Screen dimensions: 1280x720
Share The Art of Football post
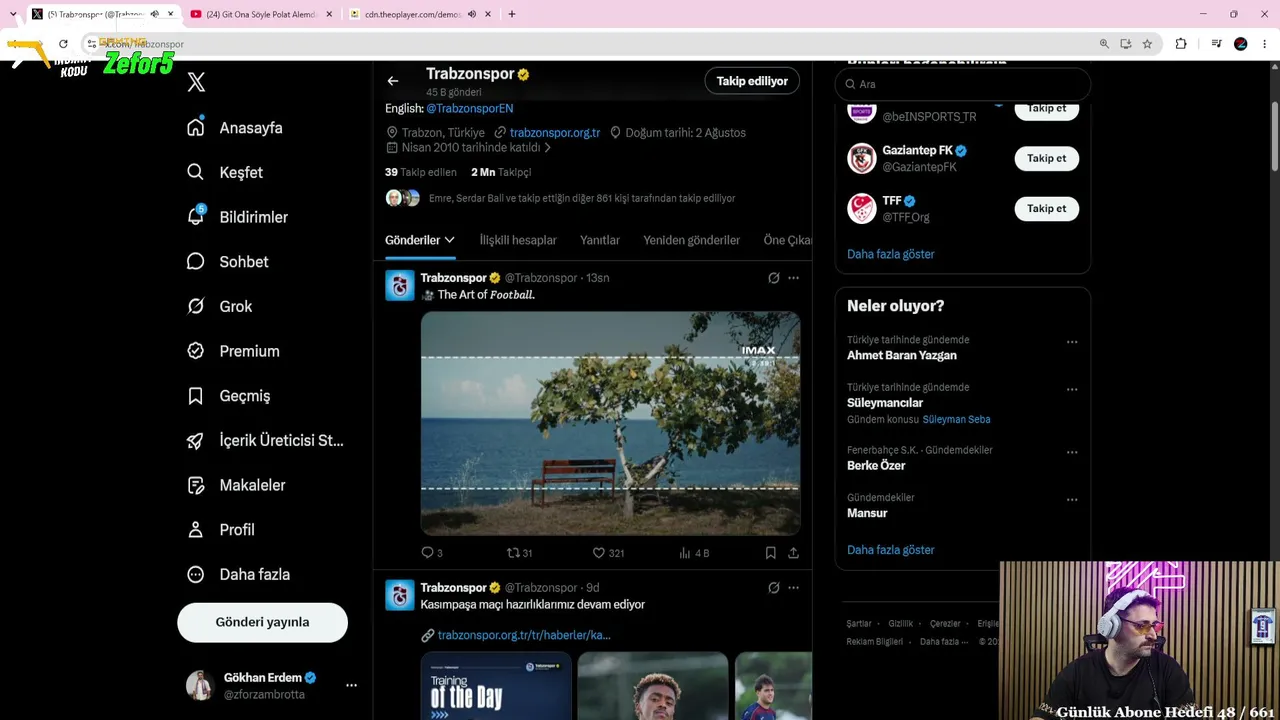pyautogui.click(x=793, y=552)
